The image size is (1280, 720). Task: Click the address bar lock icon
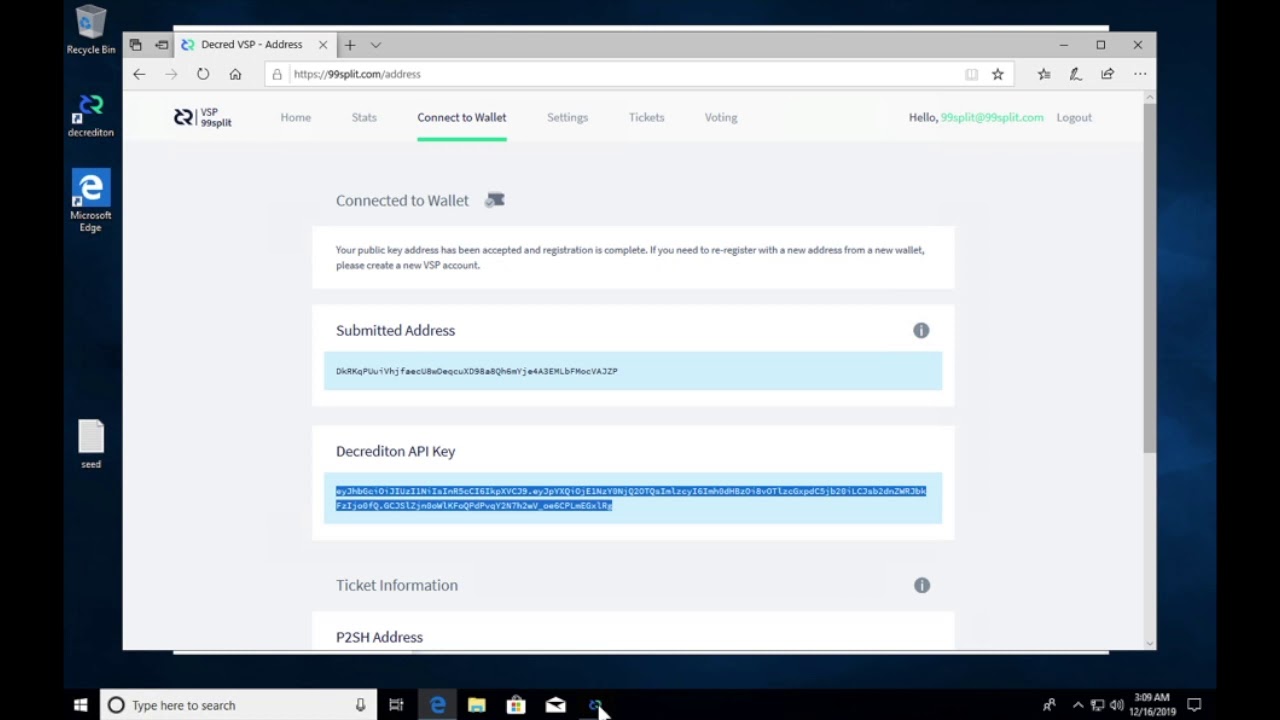[277, 74]
